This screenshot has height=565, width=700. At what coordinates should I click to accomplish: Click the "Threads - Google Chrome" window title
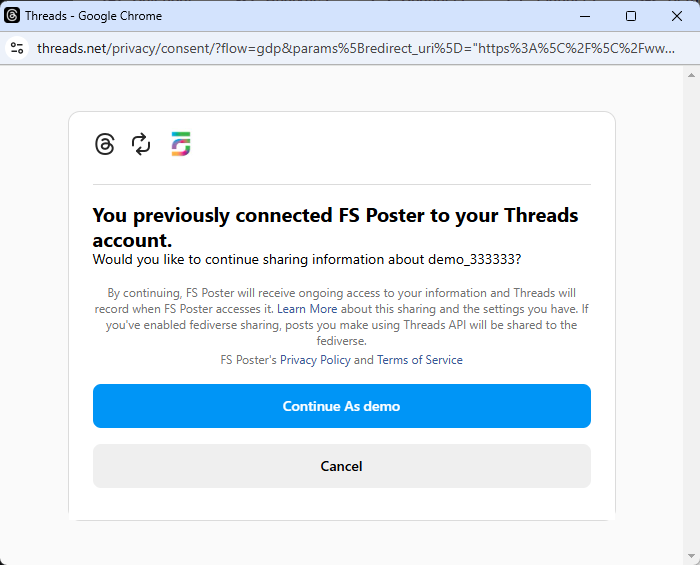click(93, 16)
